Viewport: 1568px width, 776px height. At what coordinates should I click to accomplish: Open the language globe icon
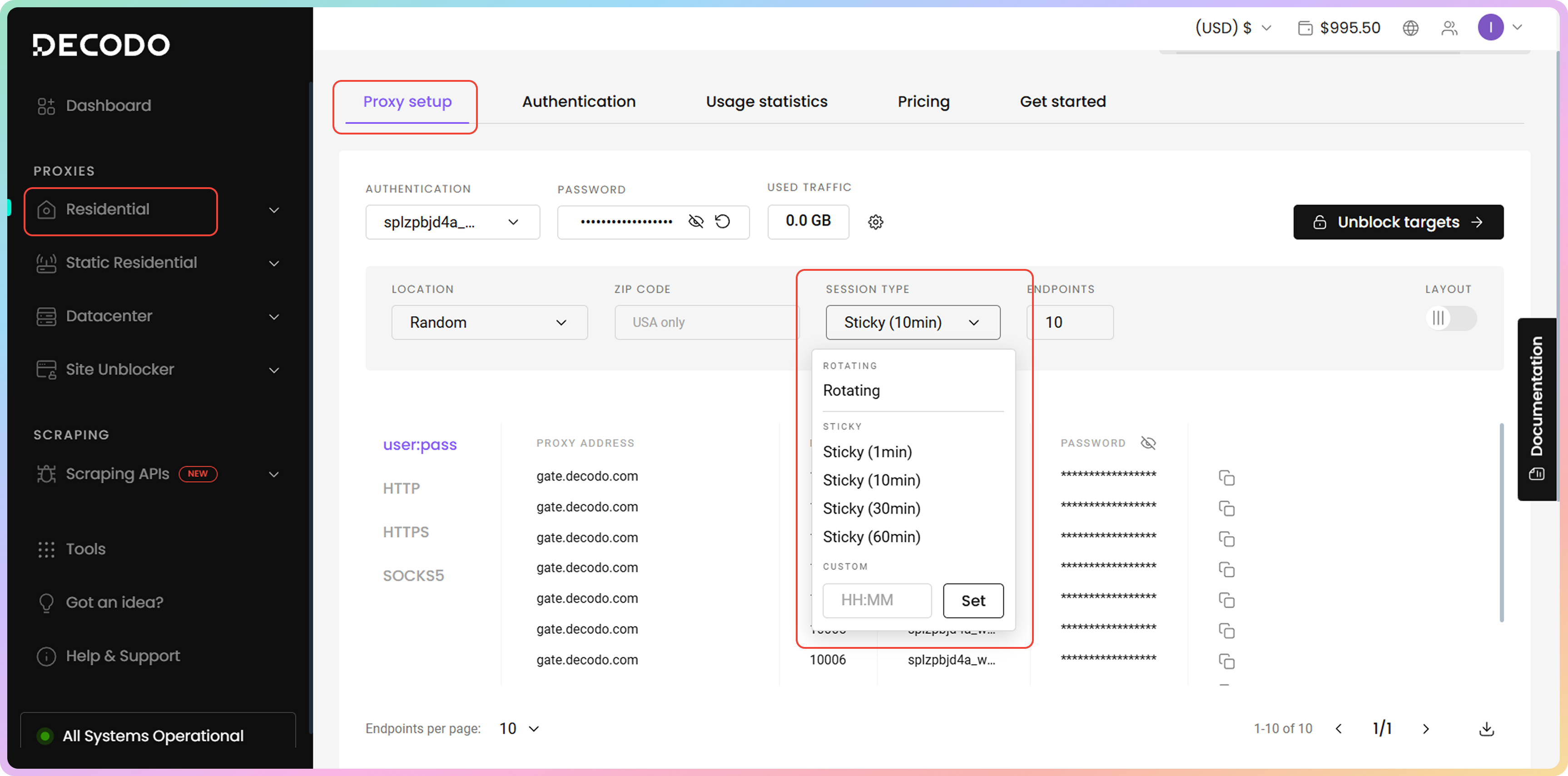1410,28
